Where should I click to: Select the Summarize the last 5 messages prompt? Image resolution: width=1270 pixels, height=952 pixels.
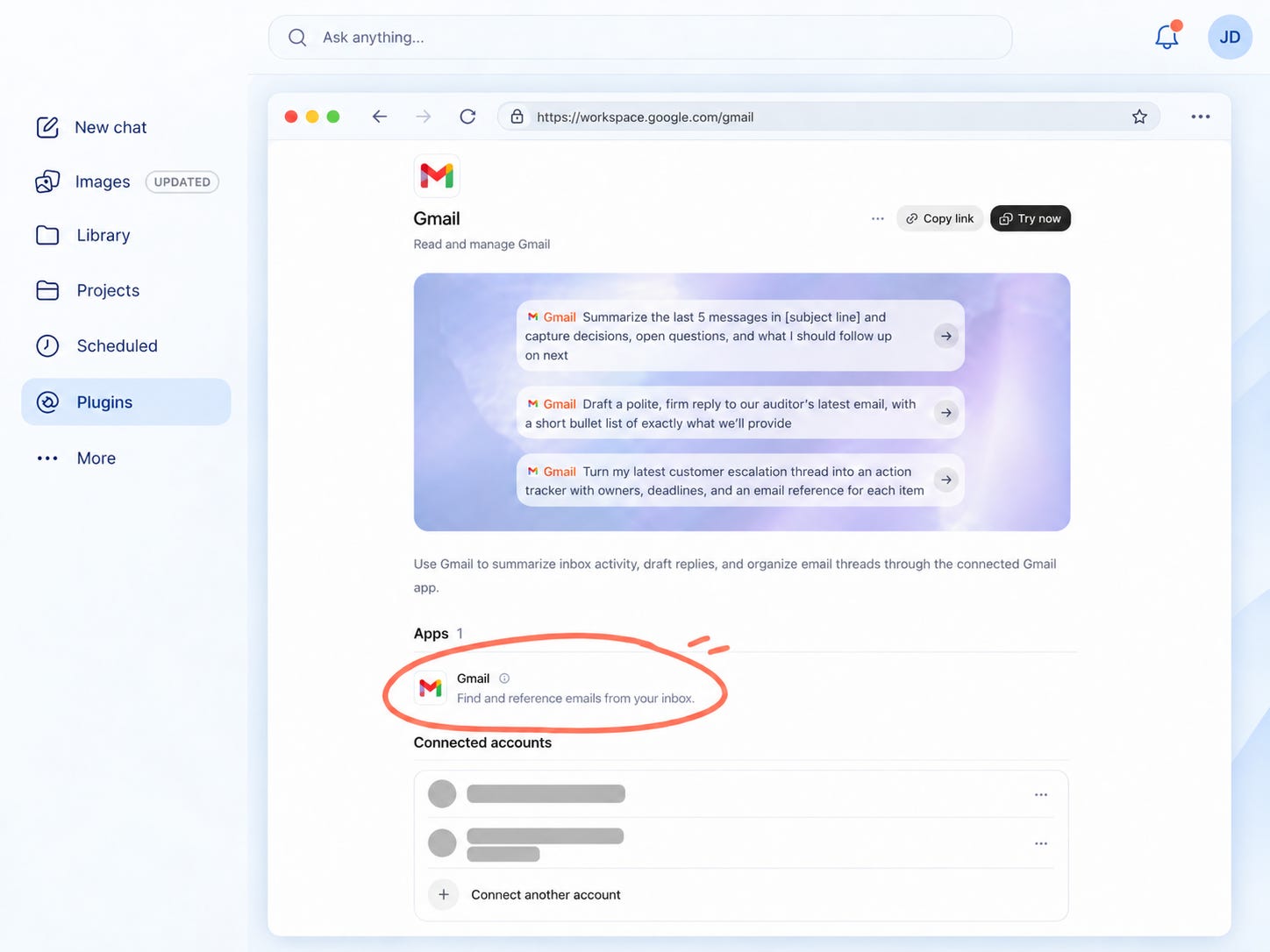coord(740,336)
